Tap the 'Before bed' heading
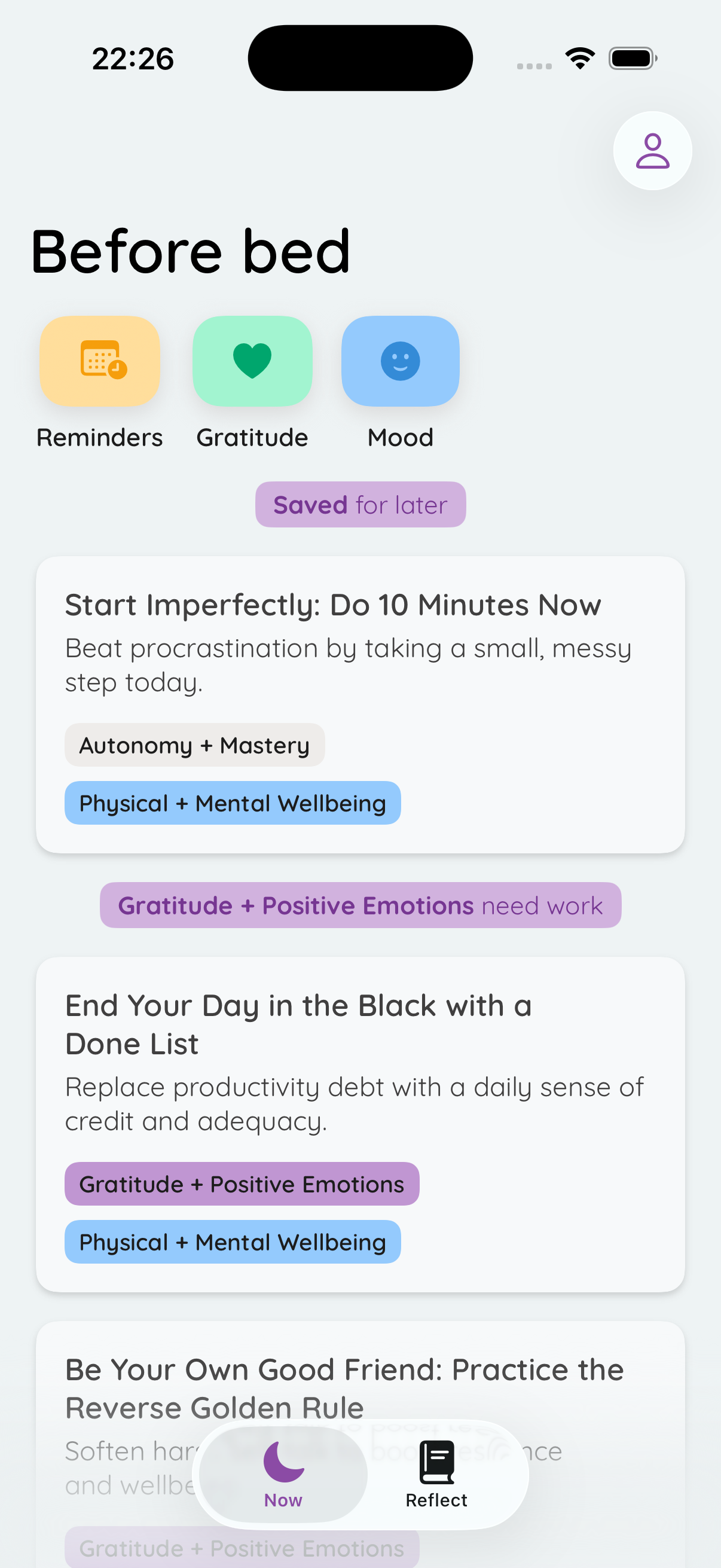The height and width of the screenshot is (1568, 721). [x=191, y=251]
